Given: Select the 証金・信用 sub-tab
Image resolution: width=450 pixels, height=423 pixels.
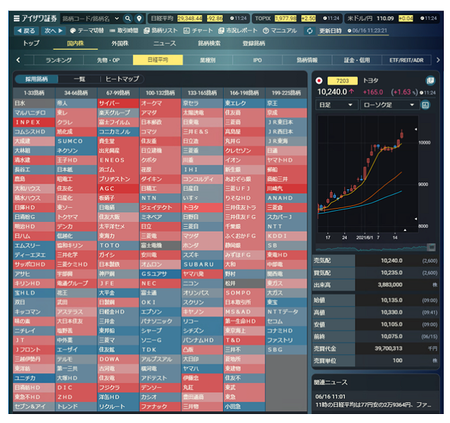Looking at the screenshot, I should 357,60.
